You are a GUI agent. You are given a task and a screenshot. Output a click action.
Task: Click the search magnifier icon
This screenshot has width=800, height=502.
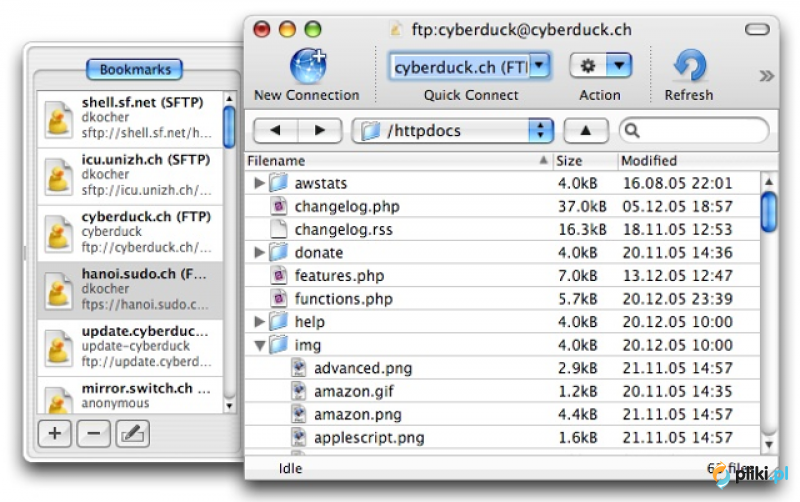632,131
